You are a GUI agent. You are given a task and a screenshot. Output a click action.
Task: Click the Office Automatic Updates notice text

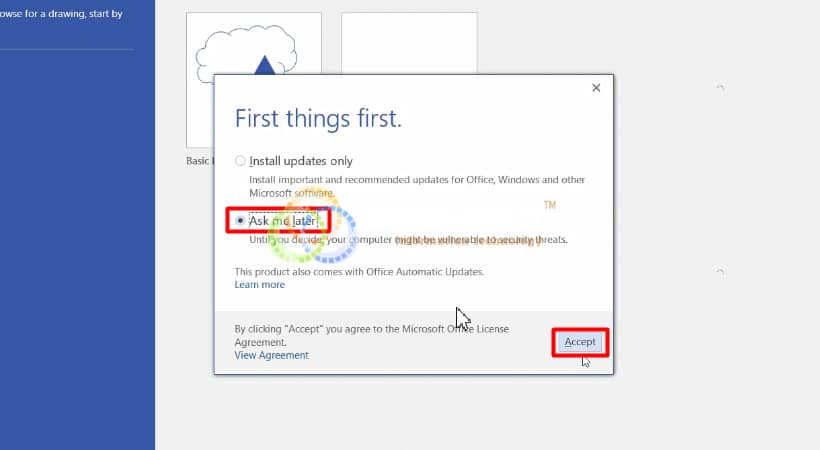[359, 272]
